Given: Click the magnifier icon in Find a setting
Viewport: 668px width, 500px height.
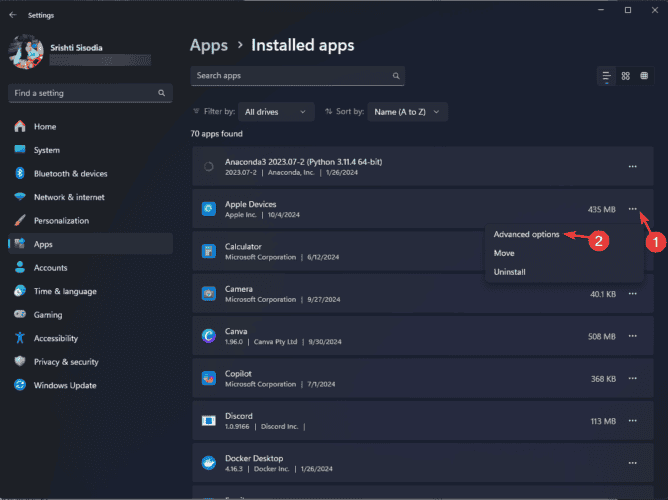Looking at the screenshot, I should click(161, 93).
